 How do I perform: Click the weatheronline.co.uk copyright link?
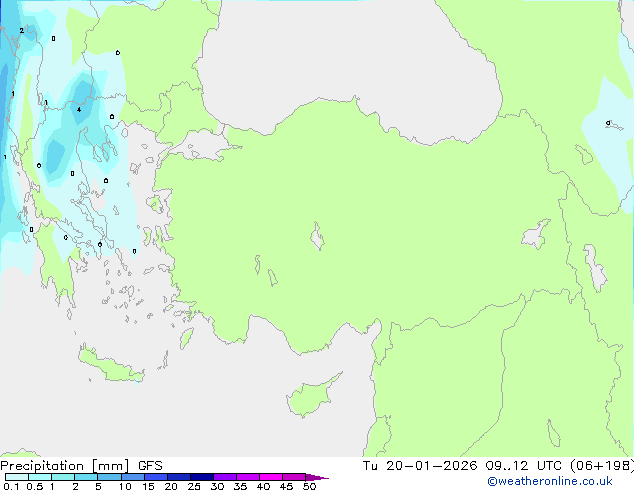click(550, 481)
